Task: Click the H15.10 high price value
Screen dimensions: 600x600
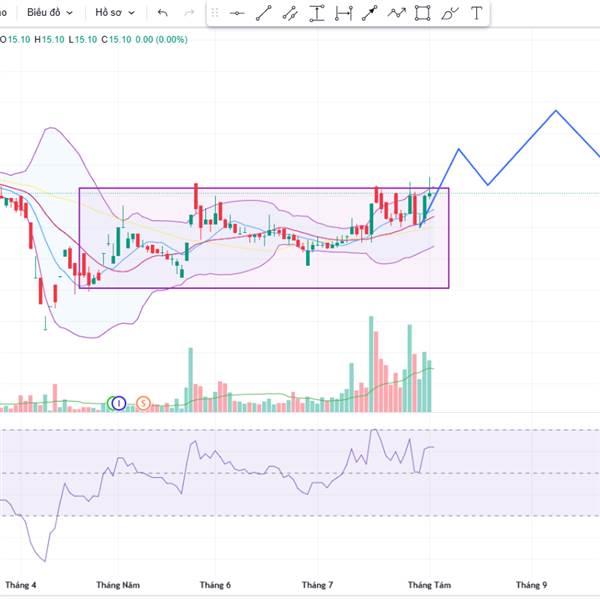Action: (49, 39)
